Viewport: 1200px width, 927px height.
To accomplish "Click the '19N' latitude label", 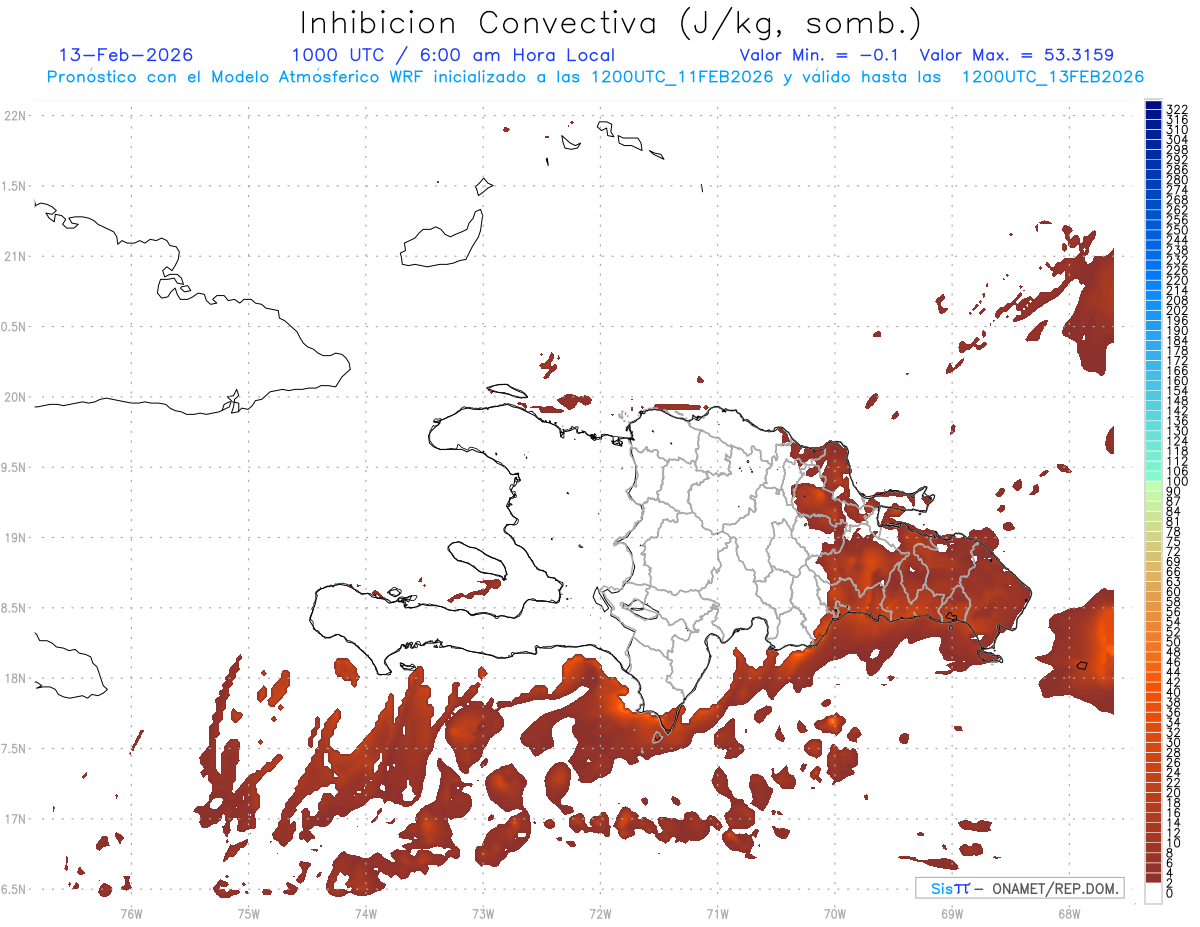I will pos(14,537).
